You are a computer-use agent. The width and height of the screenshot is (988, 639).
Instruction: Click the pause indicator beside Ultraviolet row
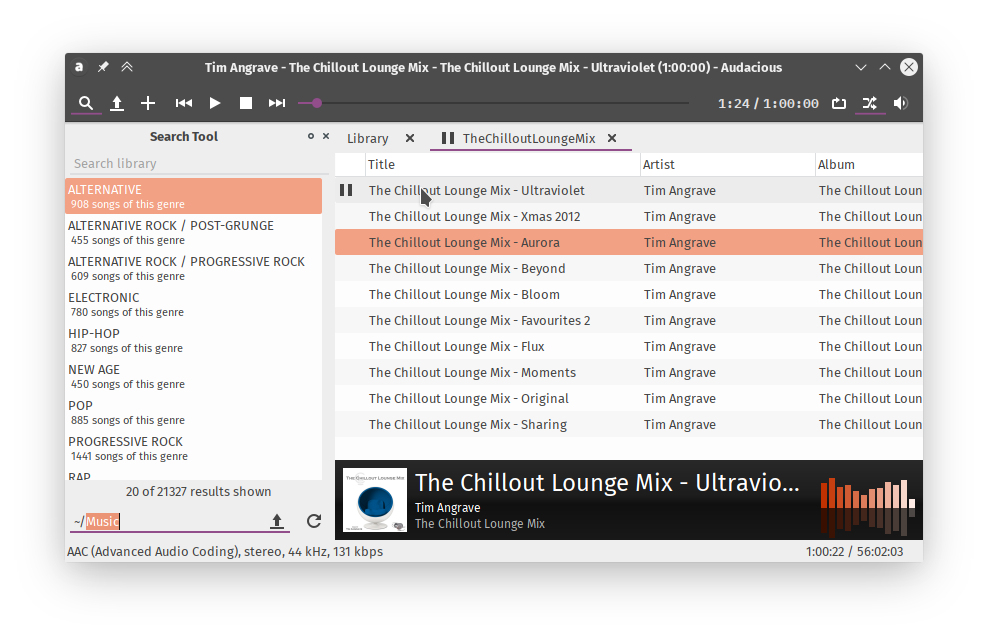(346, 190)
